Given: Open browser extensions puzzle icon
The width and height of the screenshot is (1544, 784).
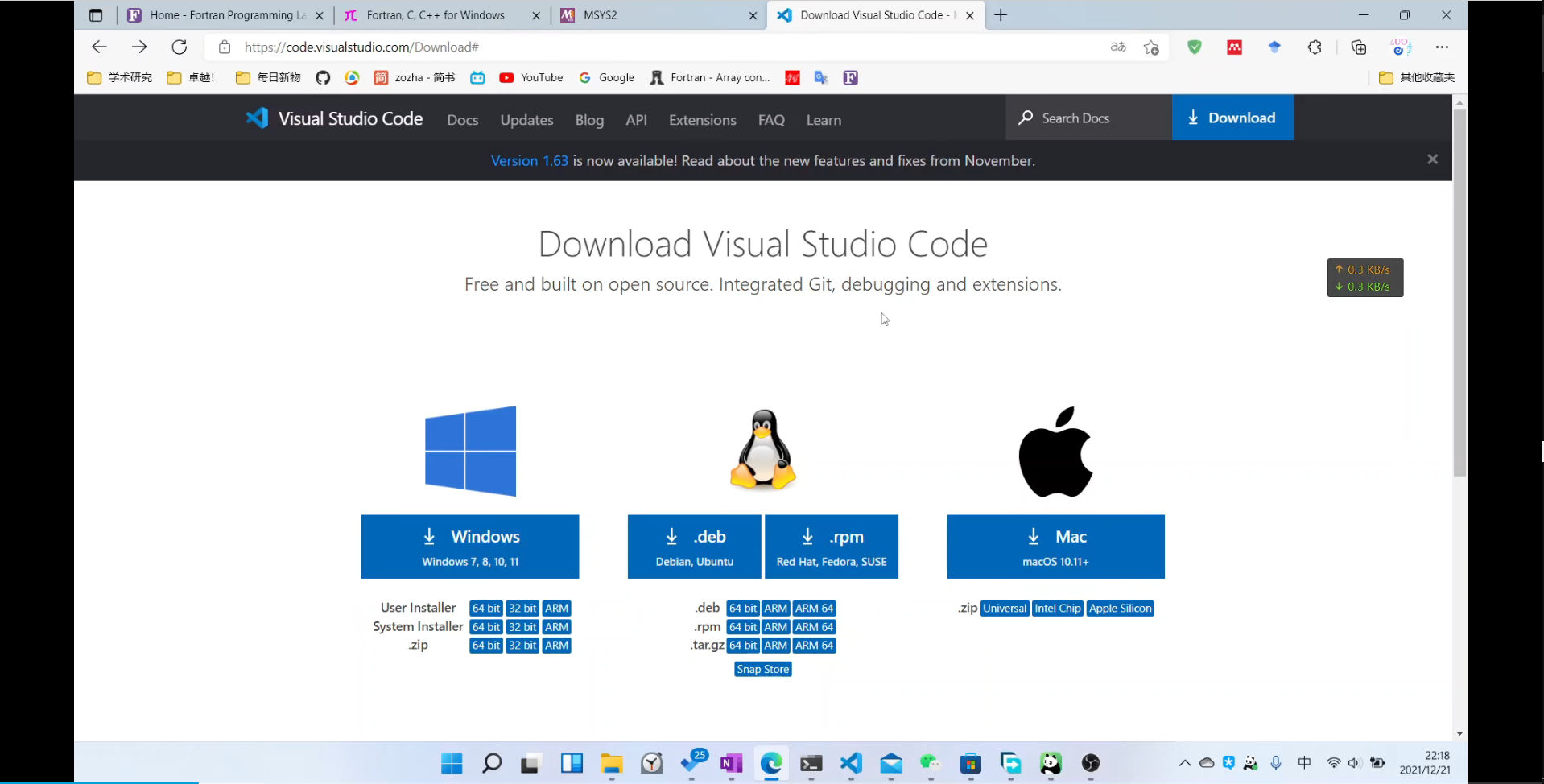Looking at the screenshot, I should point(1315,47).
